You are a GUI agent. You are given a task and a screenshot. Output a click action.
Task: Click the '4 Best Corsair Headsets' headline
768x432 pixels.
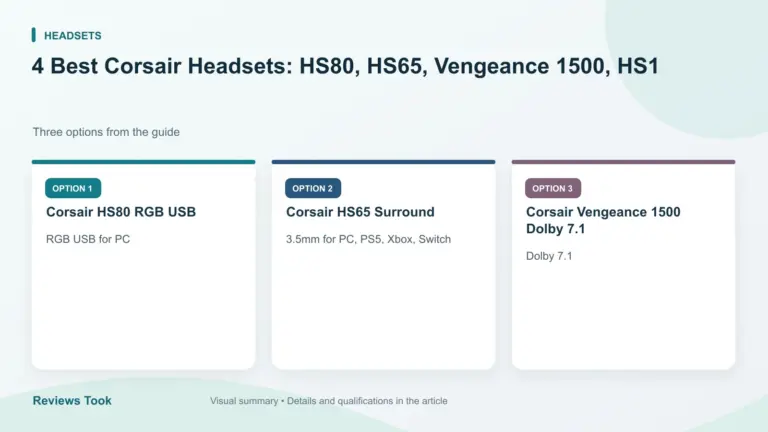(x=345, y=66)
